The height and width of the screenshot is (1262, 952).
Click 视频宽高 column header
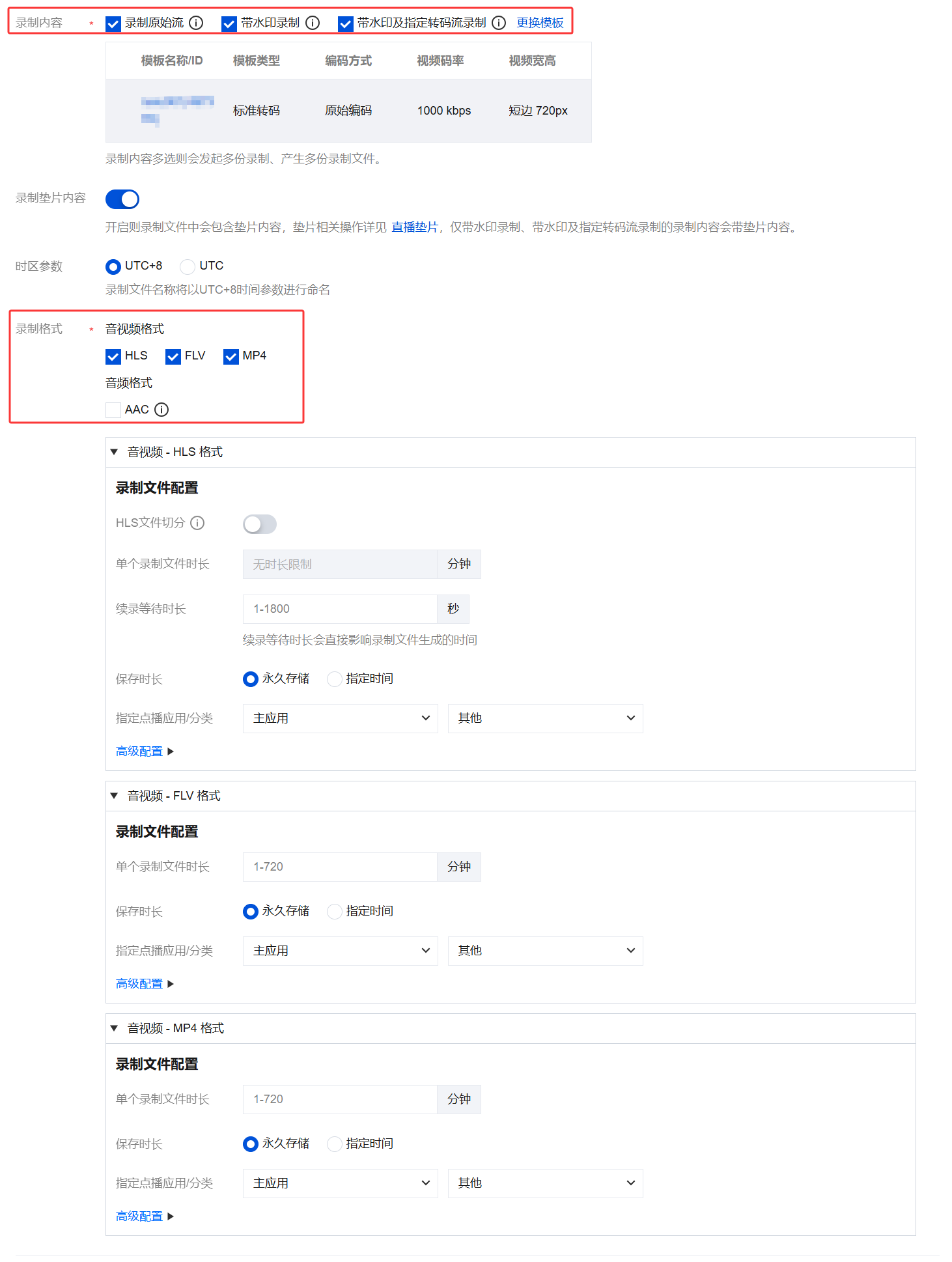(533, 61)
